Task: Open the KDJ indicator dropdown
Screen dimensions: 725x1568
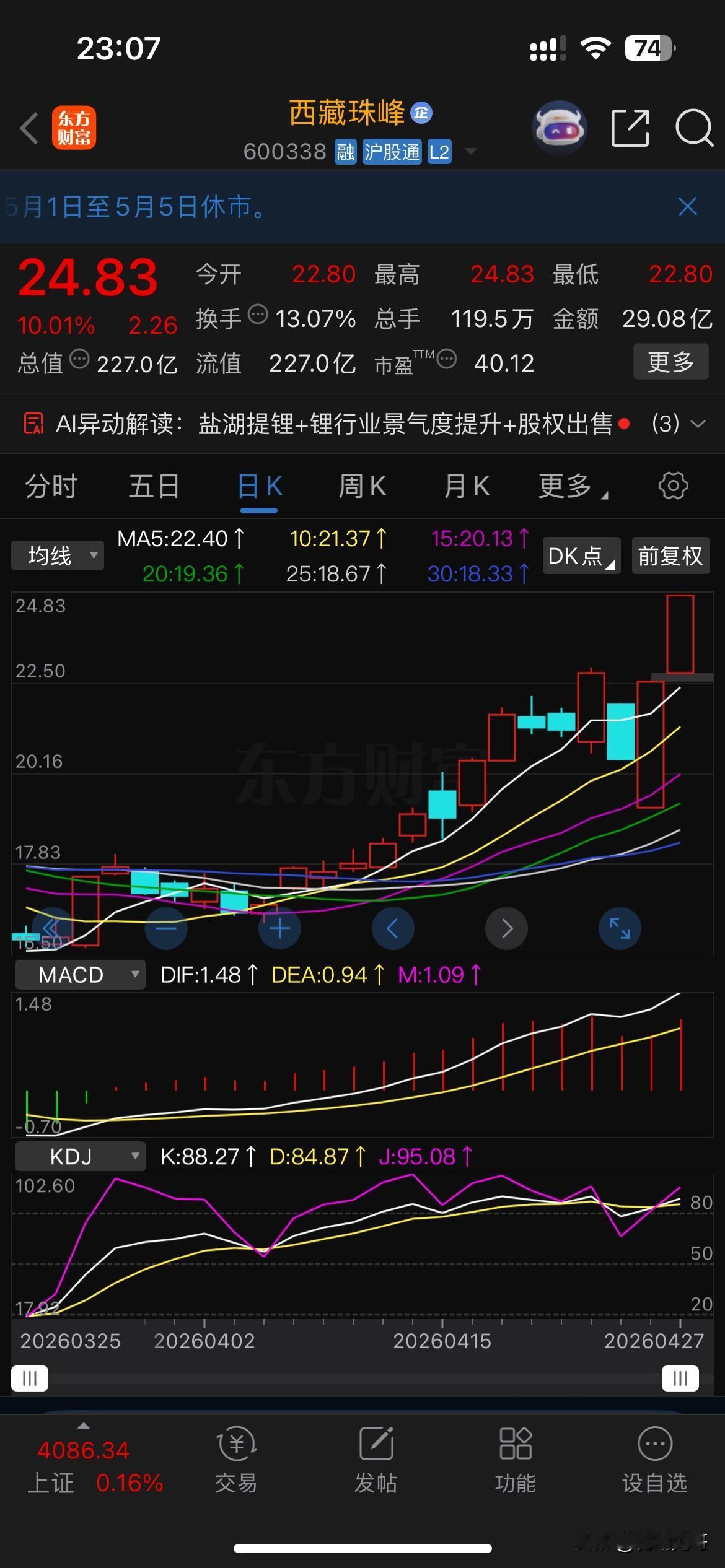Action: (80, 1157)
